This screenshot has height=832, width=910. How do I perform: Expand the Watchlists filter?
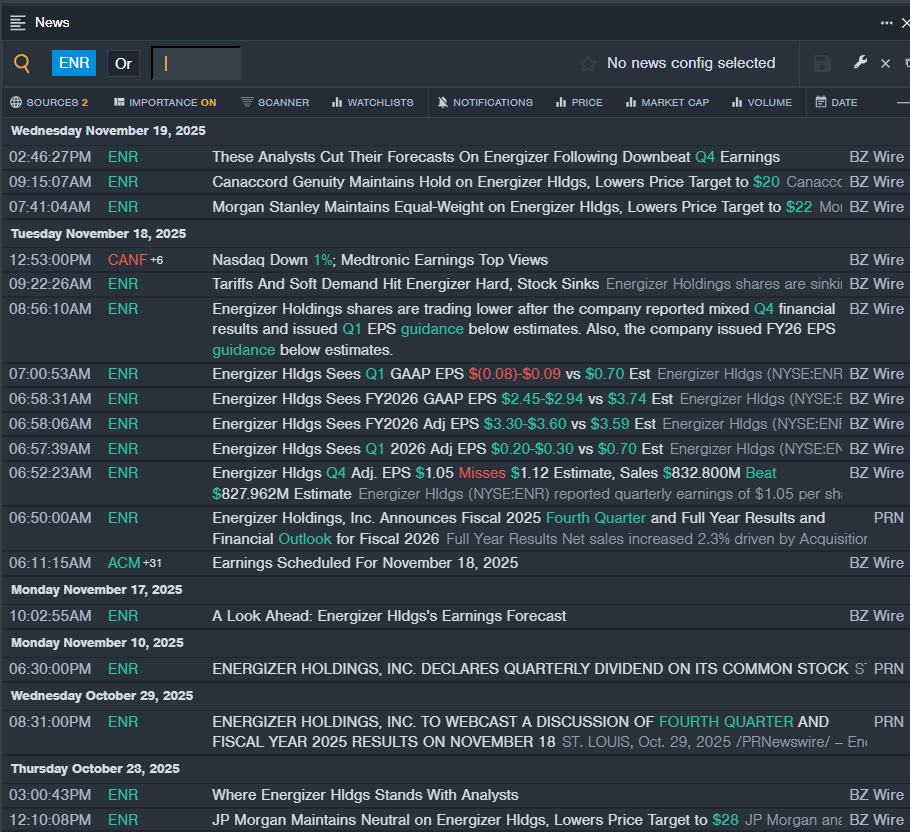tap(372, 102)
